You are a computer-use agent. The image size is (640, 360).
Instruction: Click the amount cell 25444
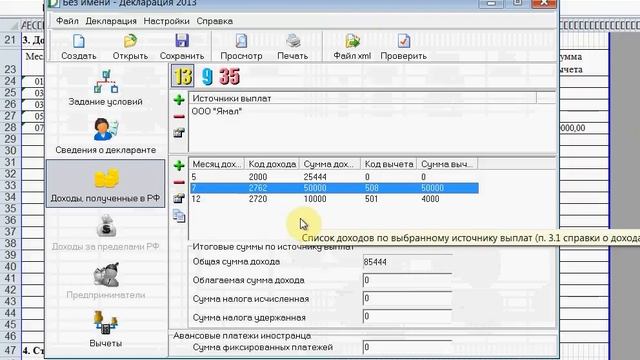tap(315, 177)
